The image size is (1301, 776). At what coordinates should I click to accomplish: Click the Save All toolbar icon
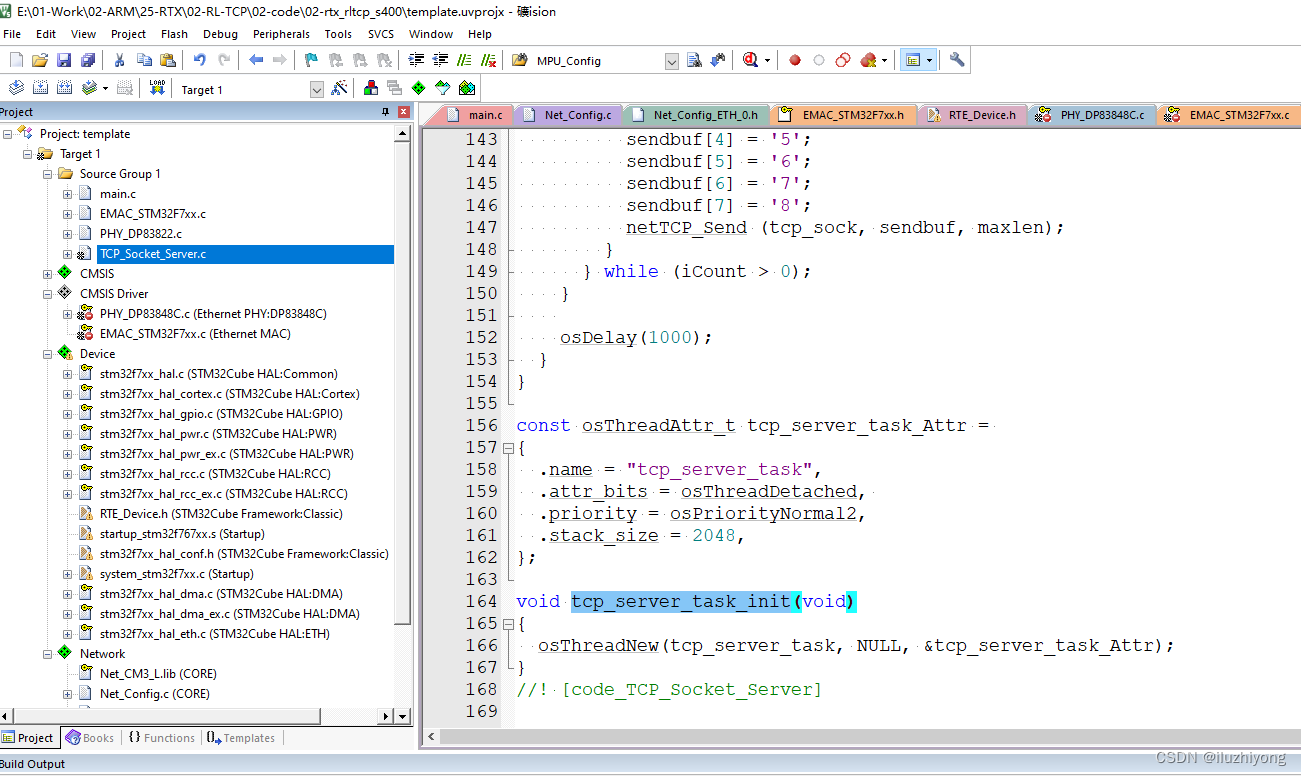click(88, 60)
